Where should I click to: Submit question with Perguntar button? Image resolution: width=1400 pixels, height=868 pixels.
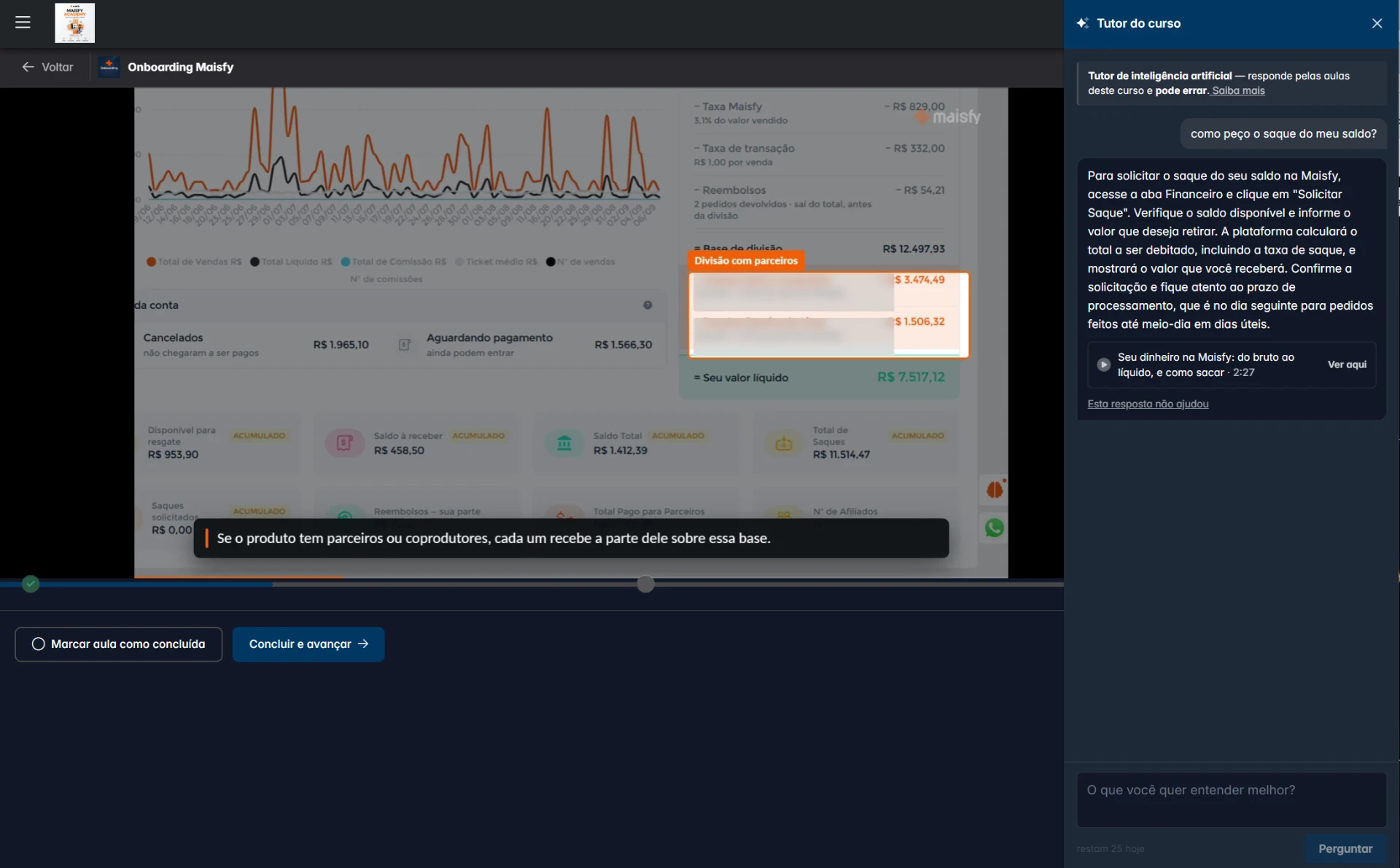click(1345, 848)
